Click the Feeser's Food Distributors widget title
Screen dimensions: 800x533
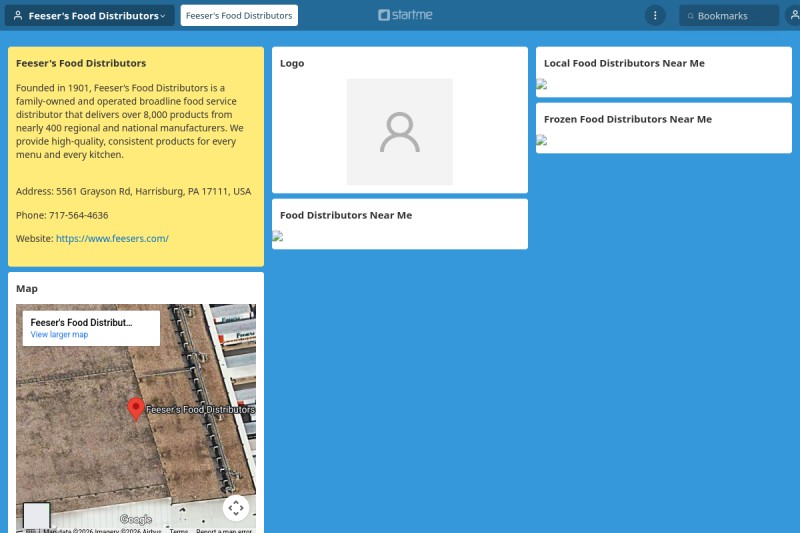81,63
